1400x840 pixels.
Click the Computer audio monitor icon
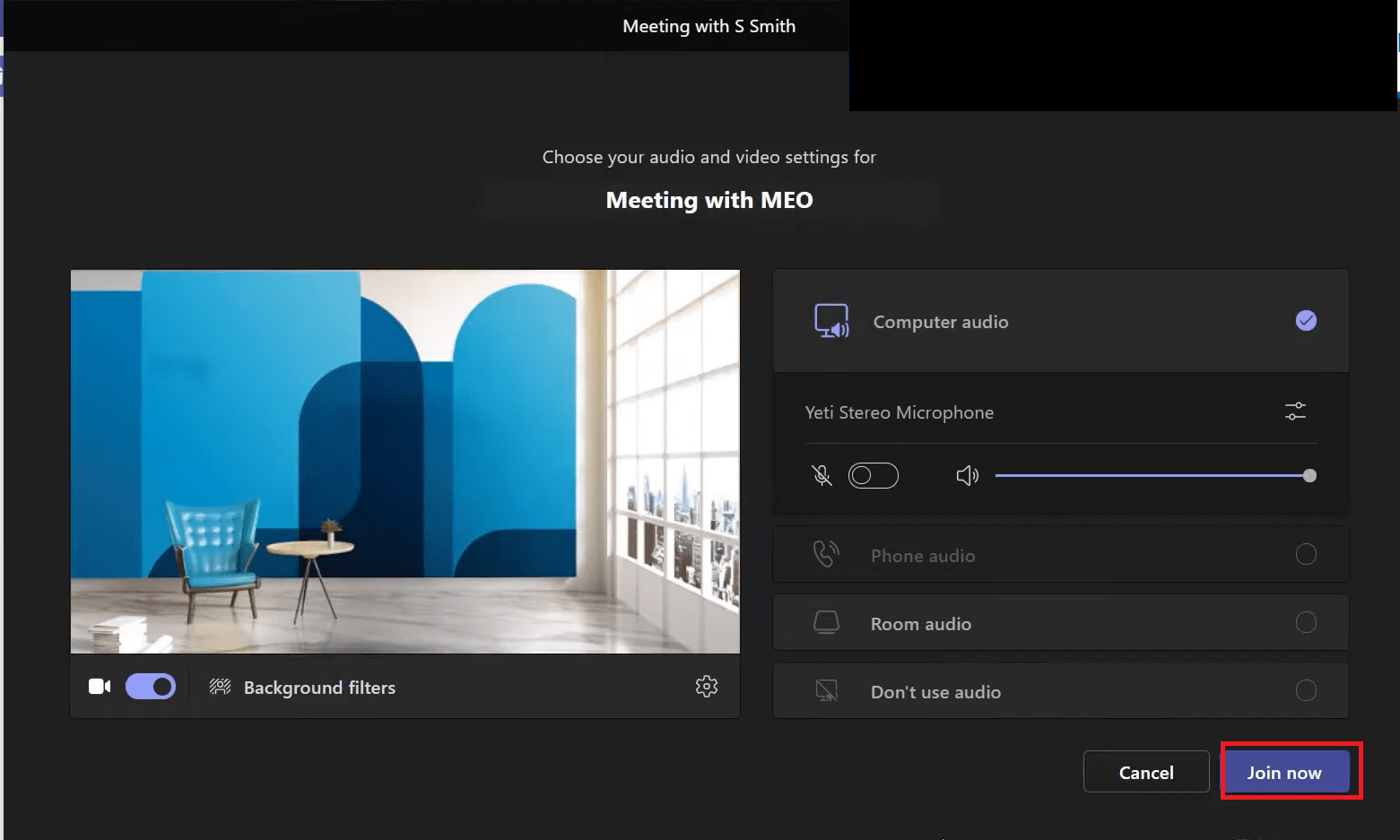[x=831, y=321]
